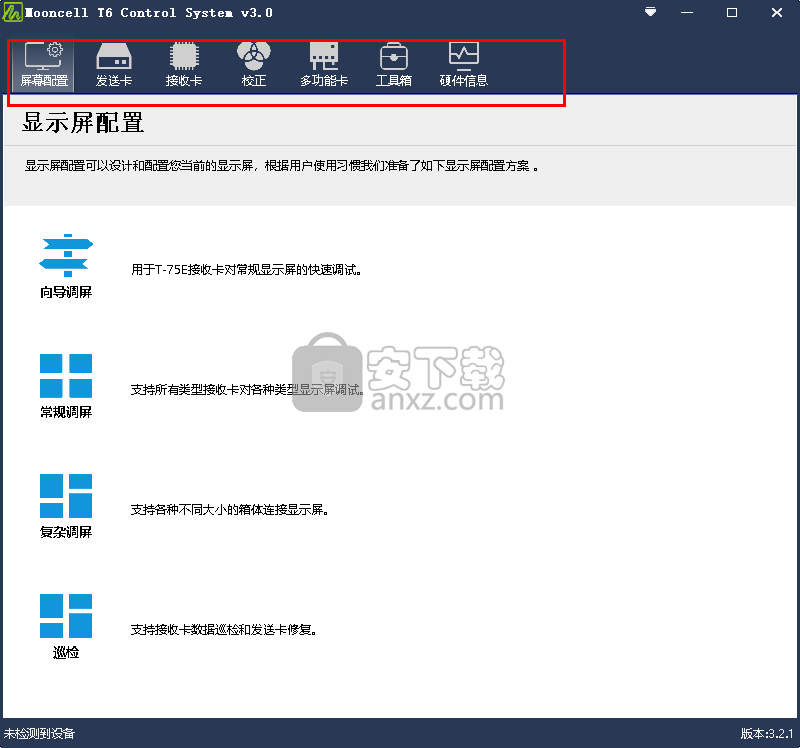Click the 未检测到设备 status bar message

(x=40, y=734)
